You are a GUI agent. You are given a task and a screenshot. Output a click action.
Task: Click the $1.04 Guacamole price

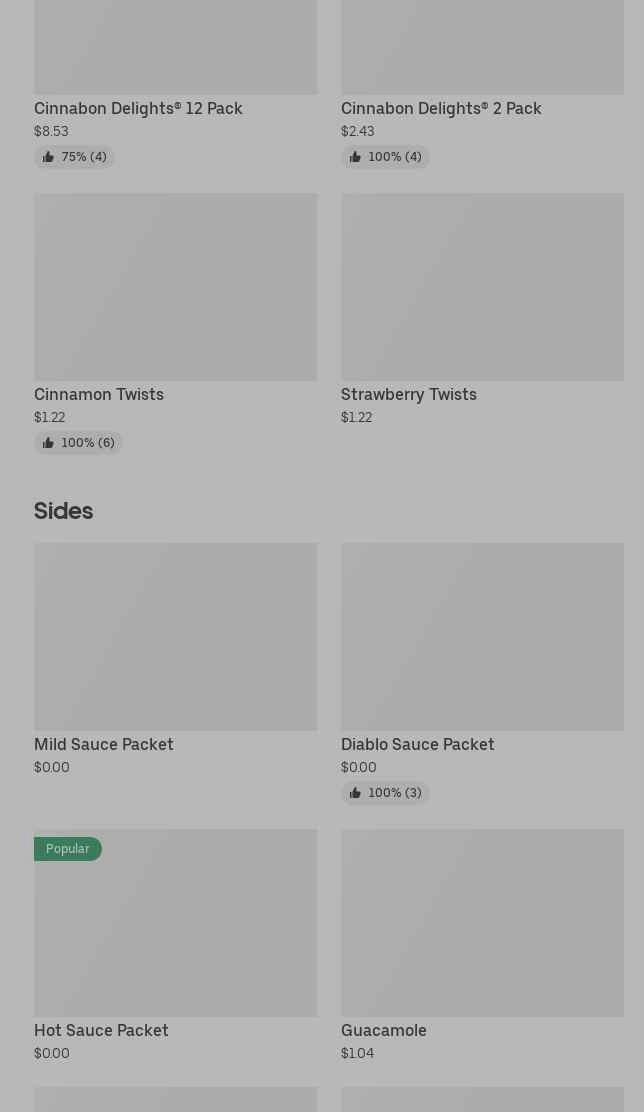(x=357, y=1053)
